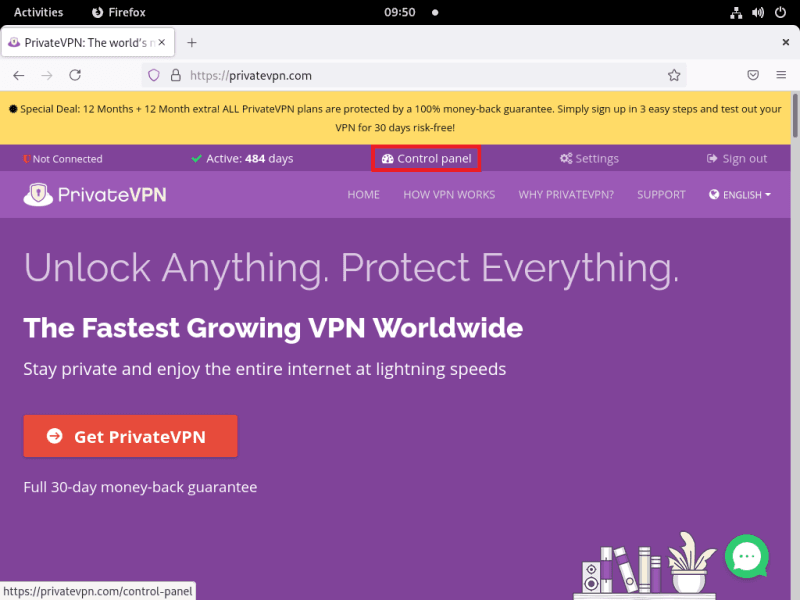This screenshot has height=600, width=800.
Task: Click the PrivateVPN logo
Action: click(x=95, y=195)
